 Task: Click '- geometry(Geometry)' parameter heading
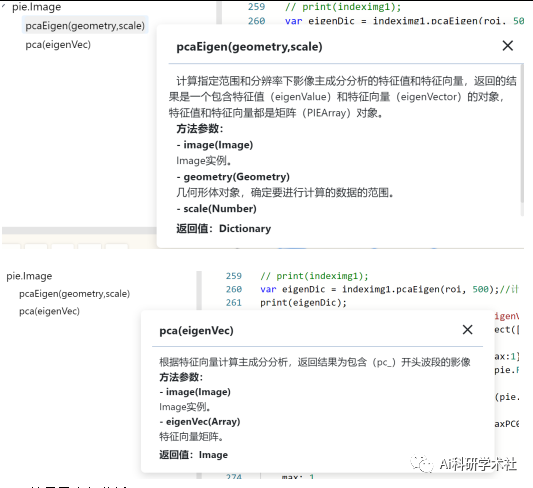tap(233, 177)
